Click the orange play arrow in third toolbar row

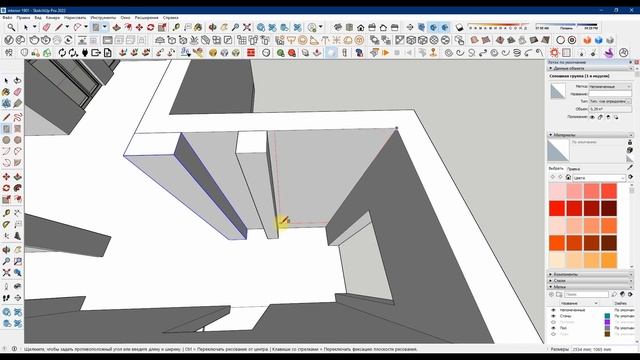386,53
